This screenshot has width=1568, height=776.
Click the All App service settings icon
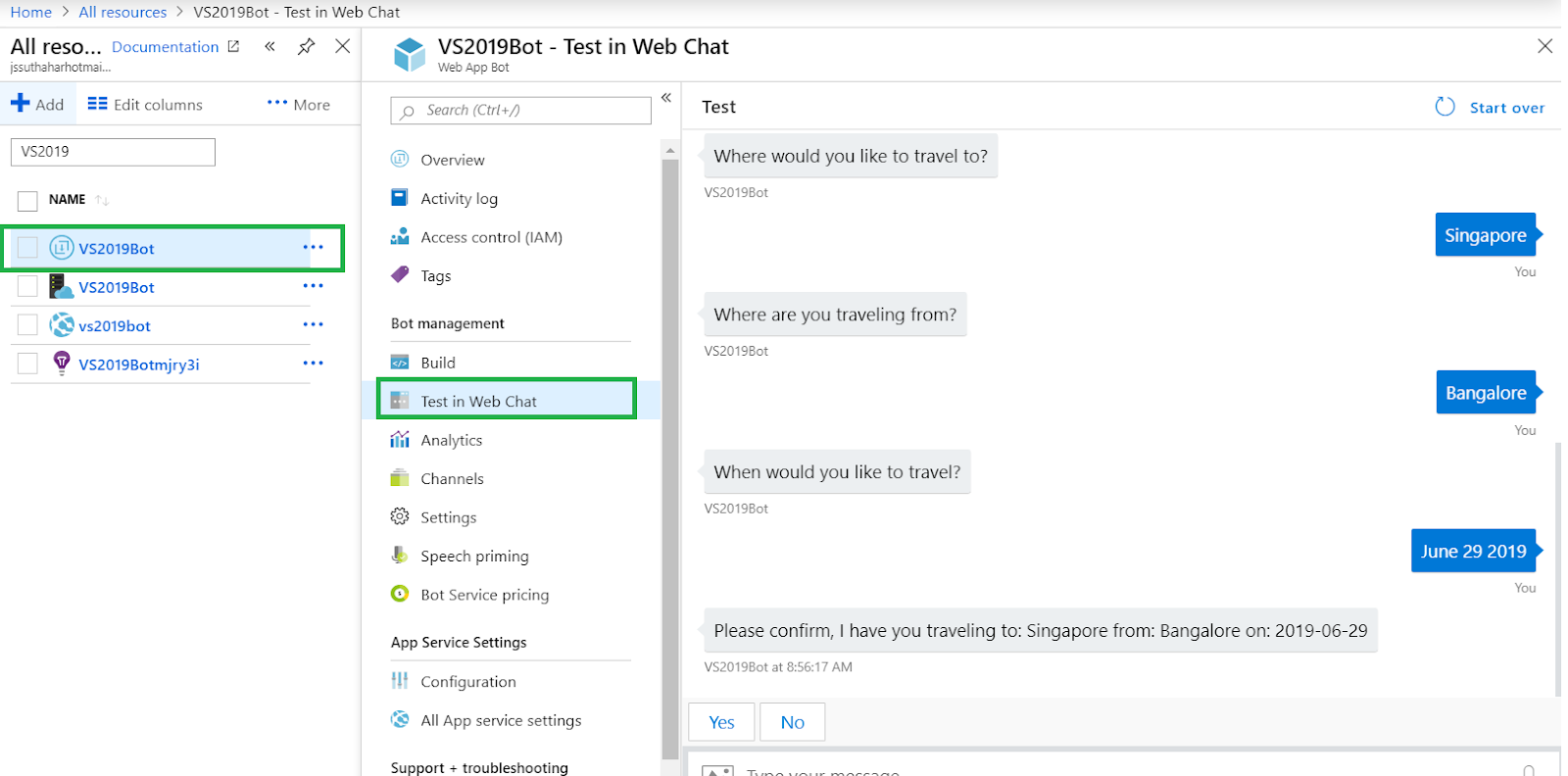[400, 719]
